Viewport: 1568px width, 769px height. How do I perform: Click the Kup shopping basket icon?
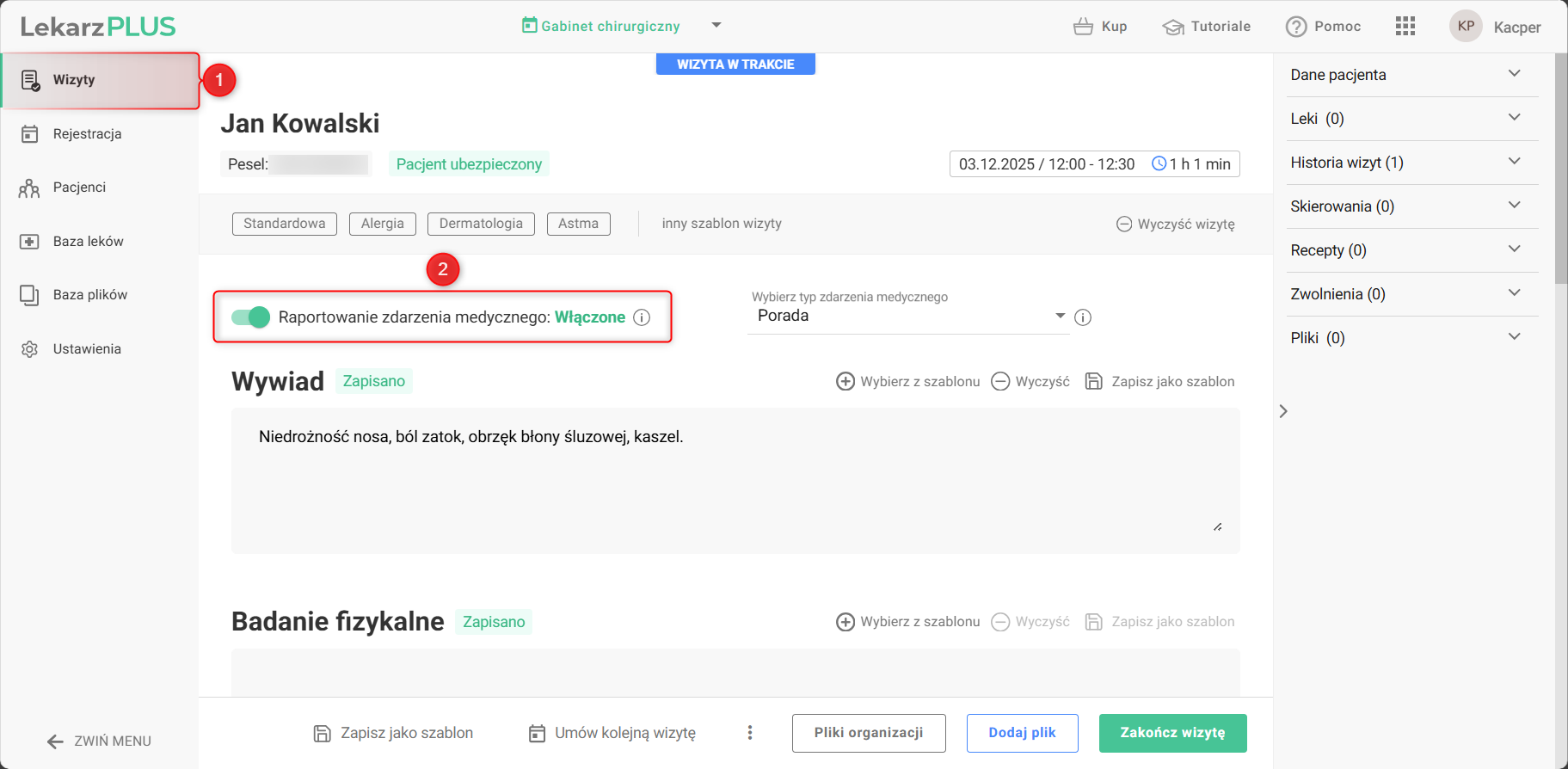(x=1083, y=27)
